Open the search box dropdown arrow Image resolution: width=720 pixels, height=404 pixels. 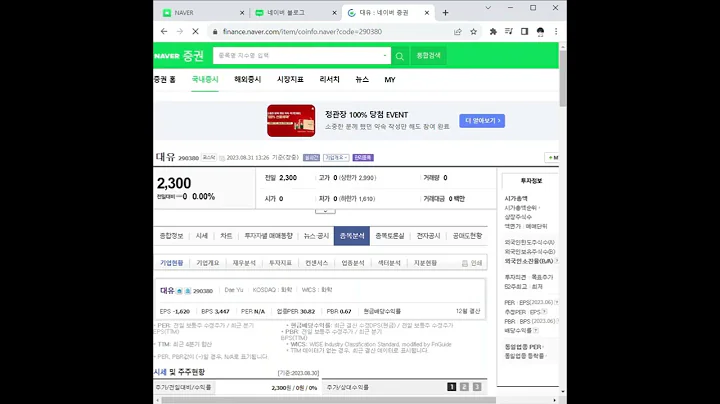pos(385,56)
